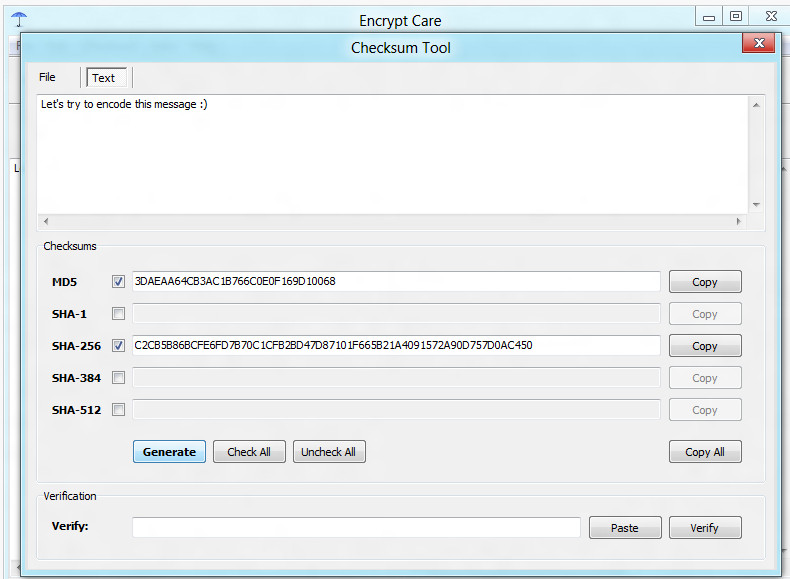
Task: Paste a hash into Verify field
Action: pyautogui.click(x=625, y=528)
